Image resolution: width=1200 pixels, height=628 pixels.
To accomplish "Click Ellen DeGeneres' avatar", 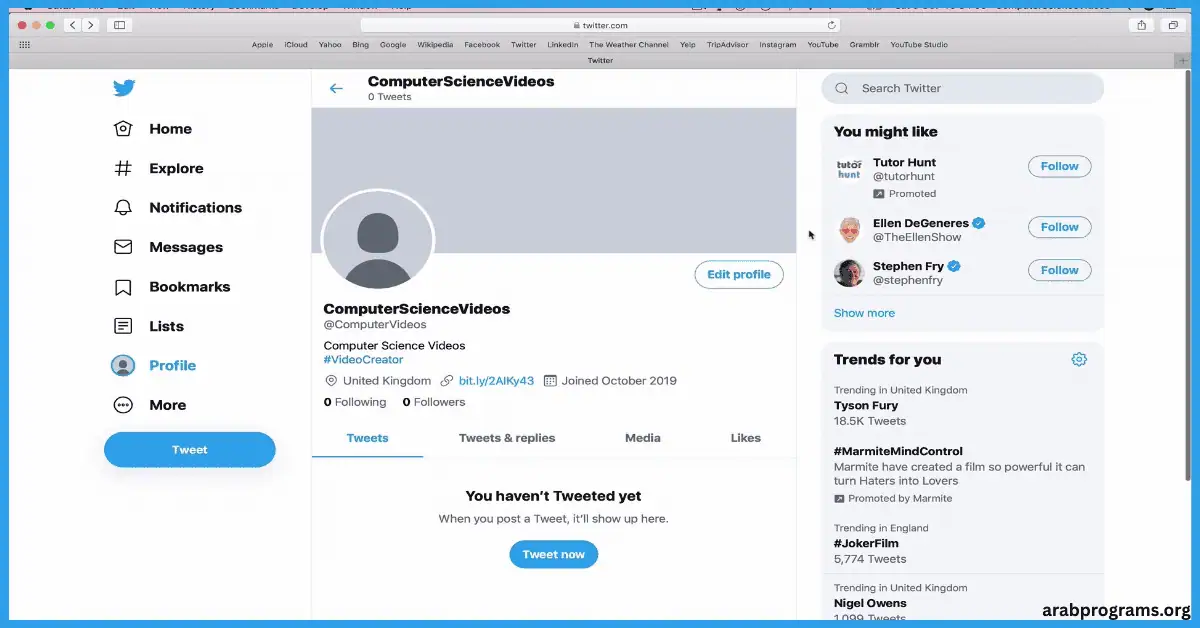I will [849, 230].
